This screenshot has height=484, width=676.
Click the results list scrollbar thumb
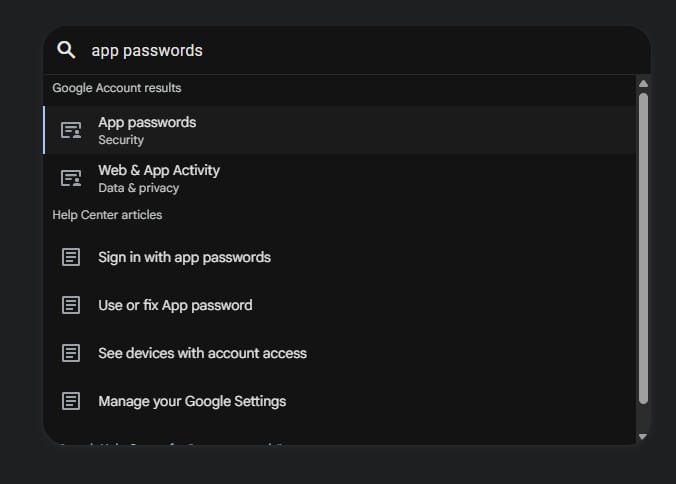[643, 249]
